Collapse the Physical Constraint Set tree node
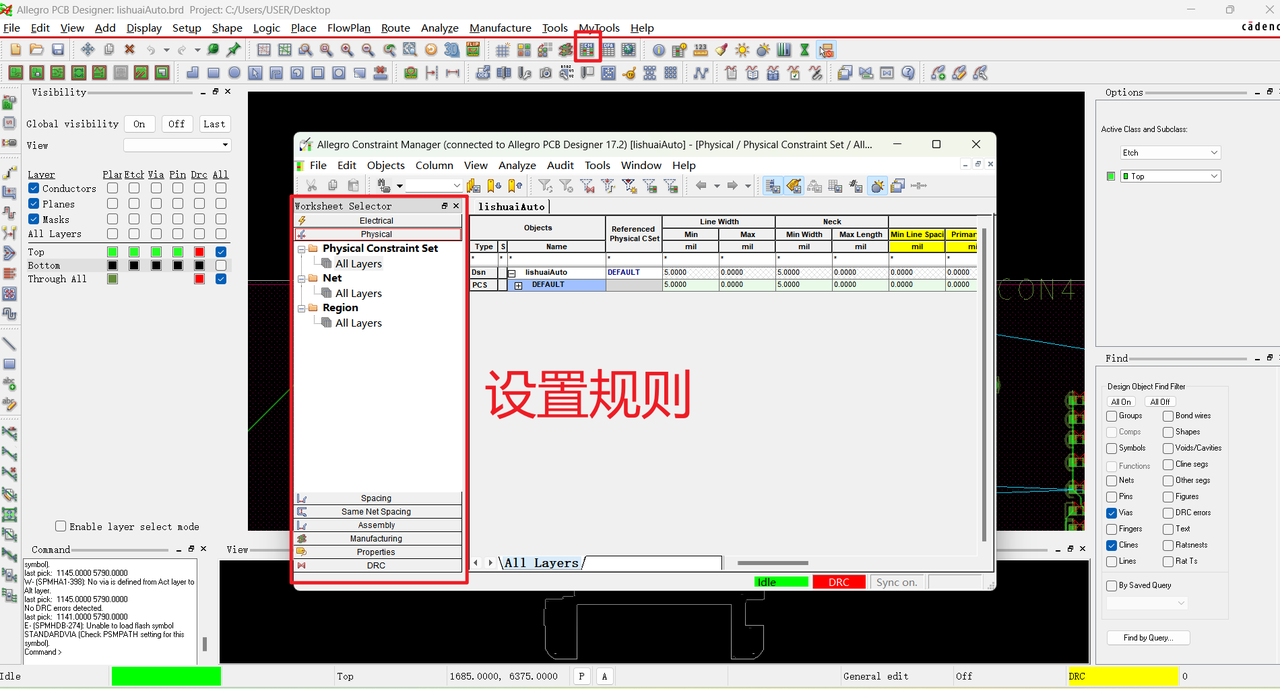Screen dimensions: 1280x689 [x=301, y=248]
